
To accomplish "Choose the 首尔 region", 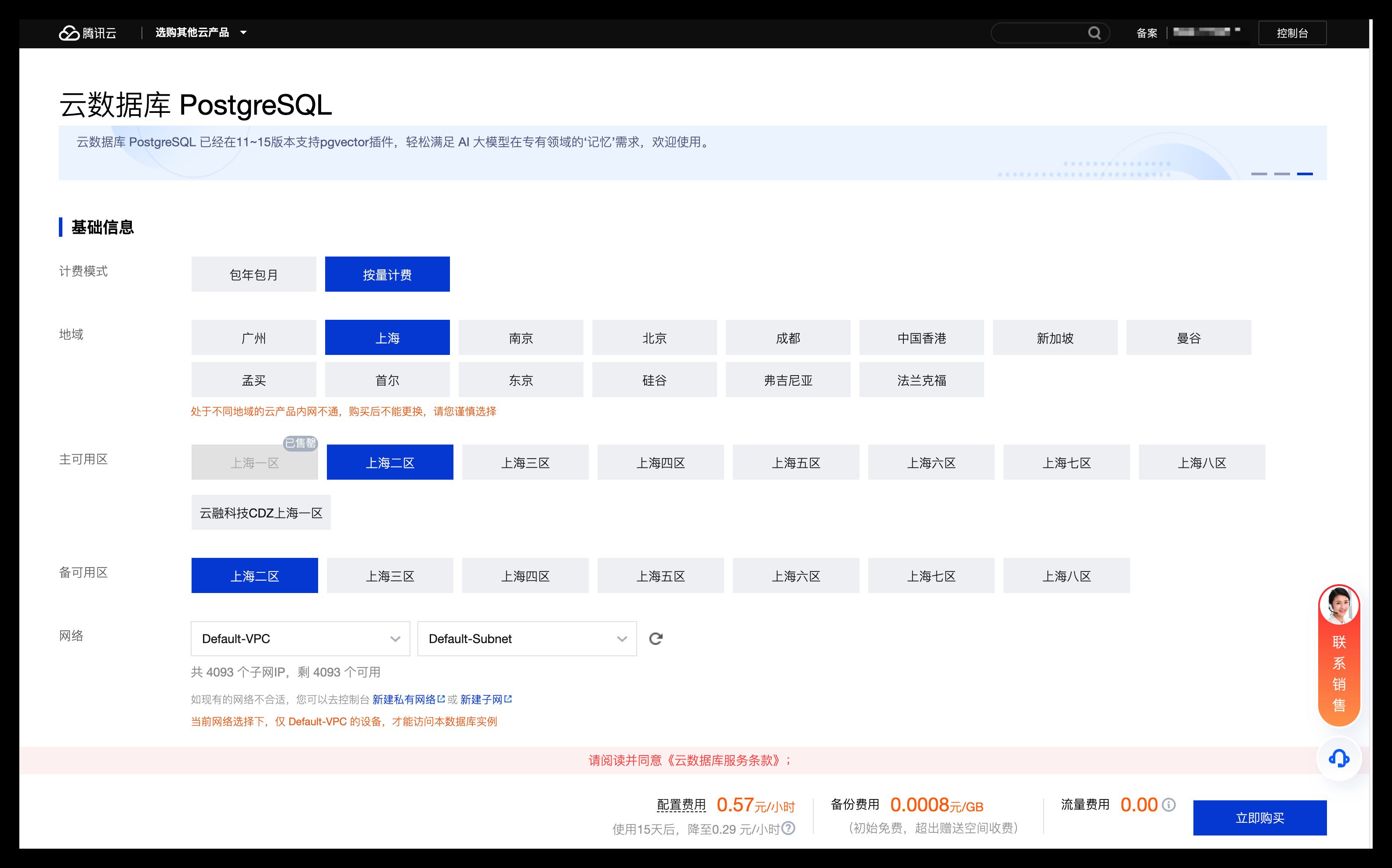I will (x=387, y=380).
